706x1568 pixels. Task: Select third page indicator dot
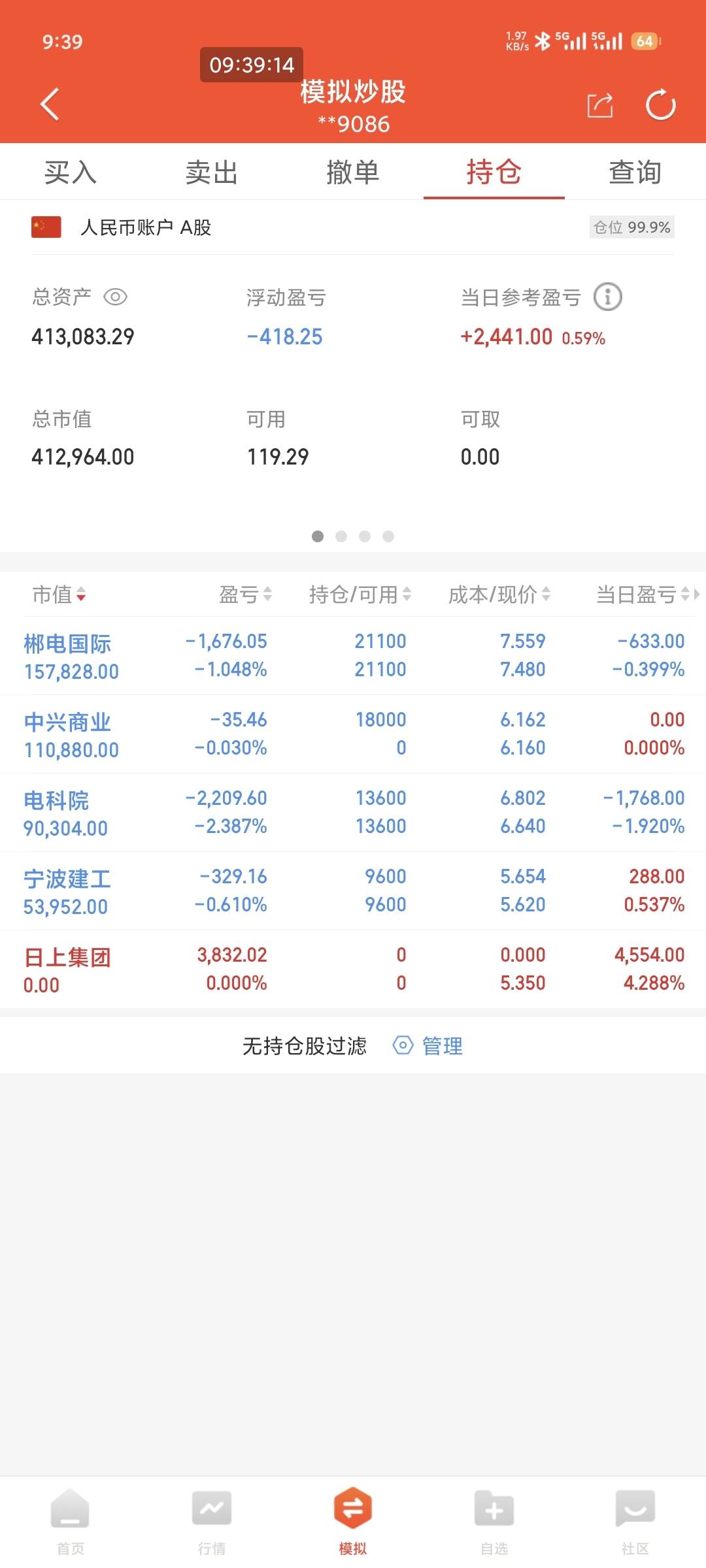click(x=365, y=536)
